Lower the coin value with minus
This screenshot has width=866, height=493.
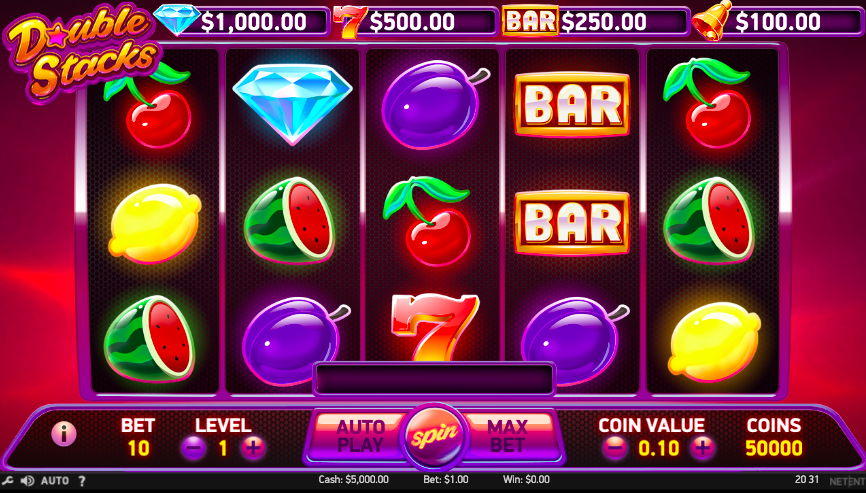coord(614,448)
